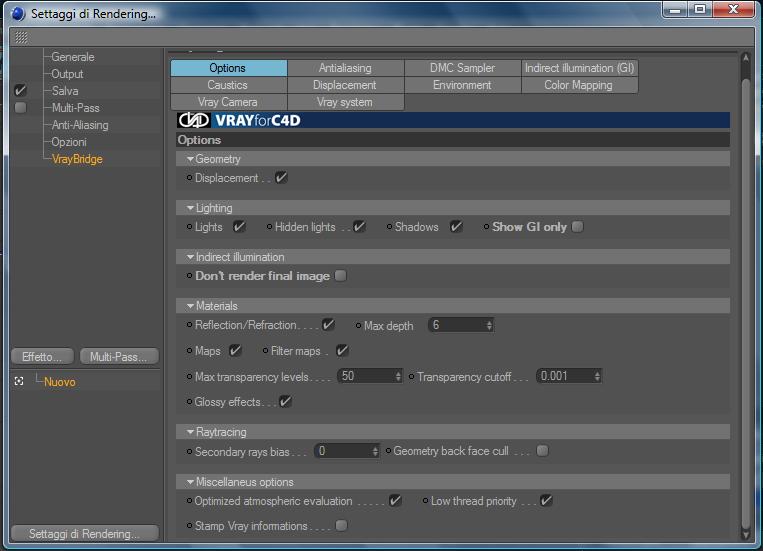Uncheck Optimized atmospheric evaluation
This screenshot has width=763, height=551.
395,500
